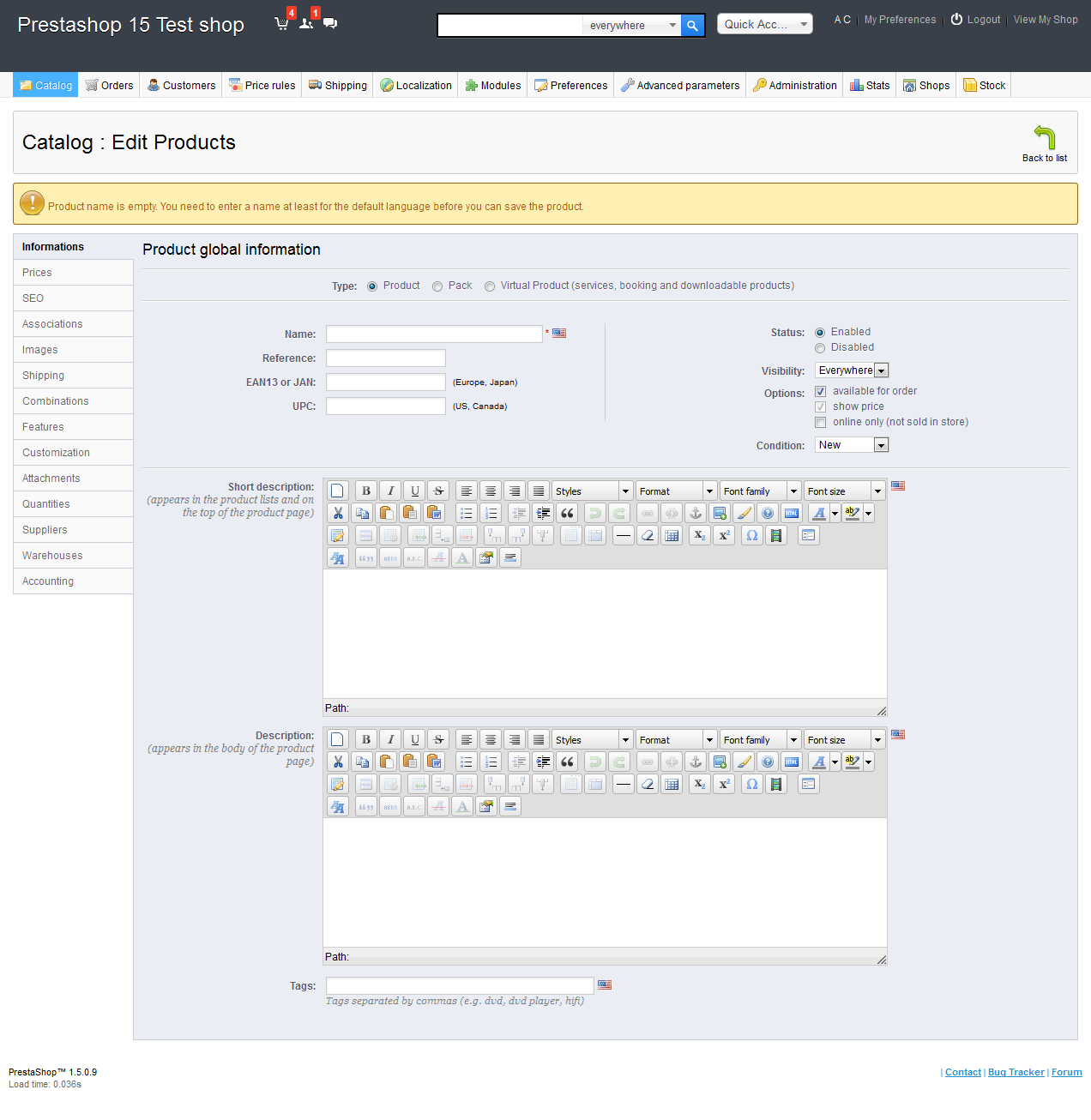Click Blockquote icon in Short description editor
The height and width of the screenshot is (1120, 1091).
tap(567, 513)
